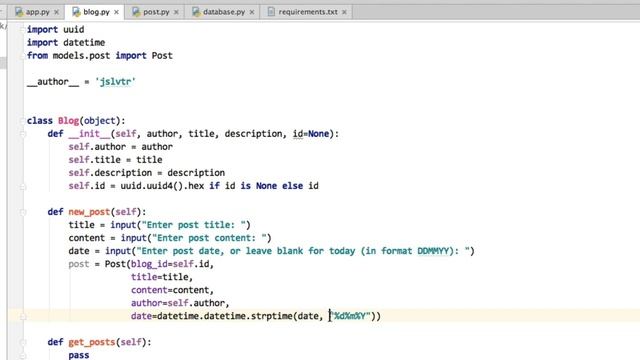This screenshot has width=640, height=360.
Task: Click the fold end marker beside self.id line
Action: [23, 187]
